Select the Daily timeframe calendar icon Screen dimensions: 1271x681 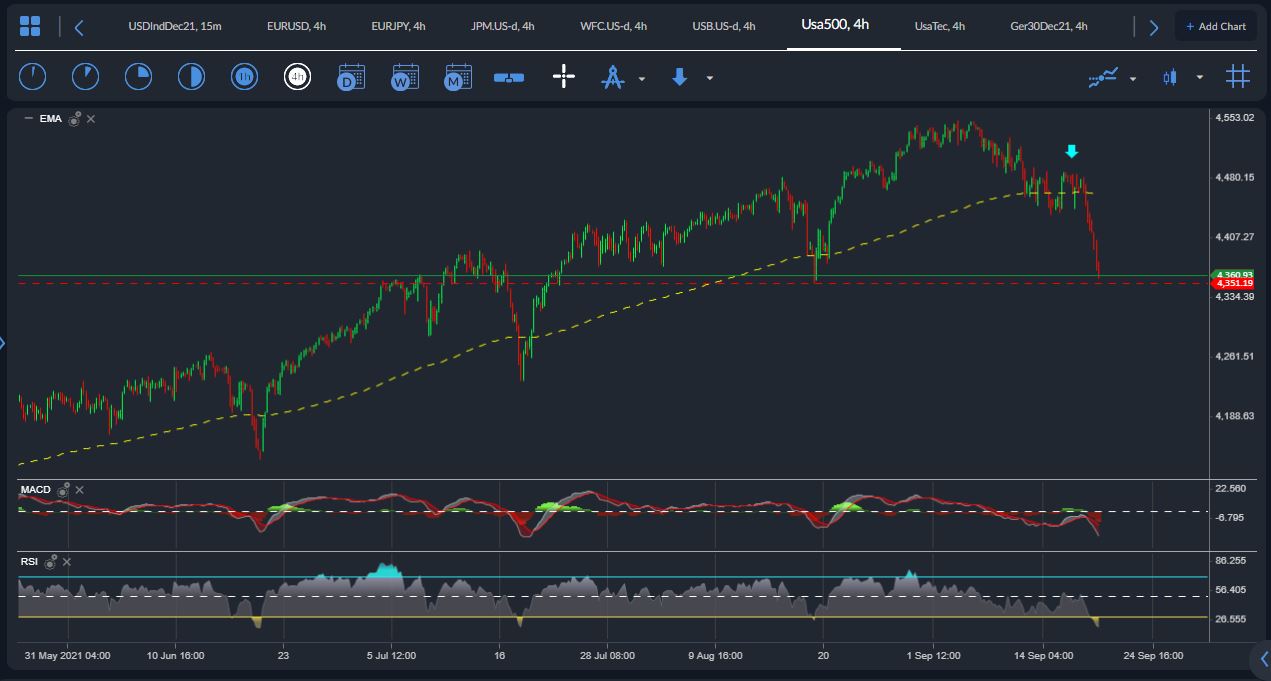351,77
